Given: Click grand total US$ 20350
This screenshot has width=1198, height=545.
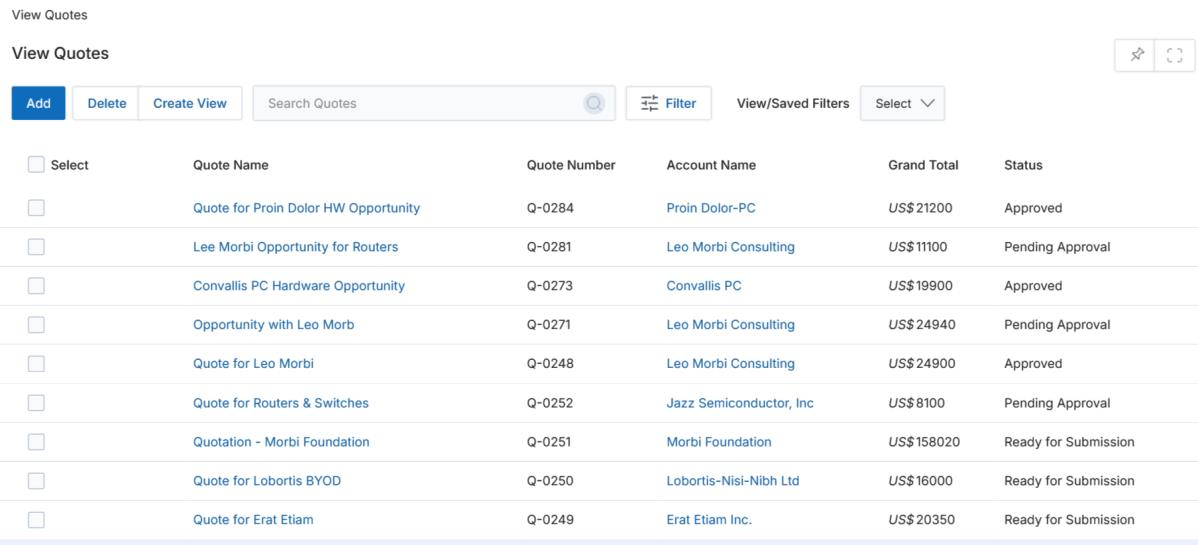Looking at the screenshot, I should [921, 520].
